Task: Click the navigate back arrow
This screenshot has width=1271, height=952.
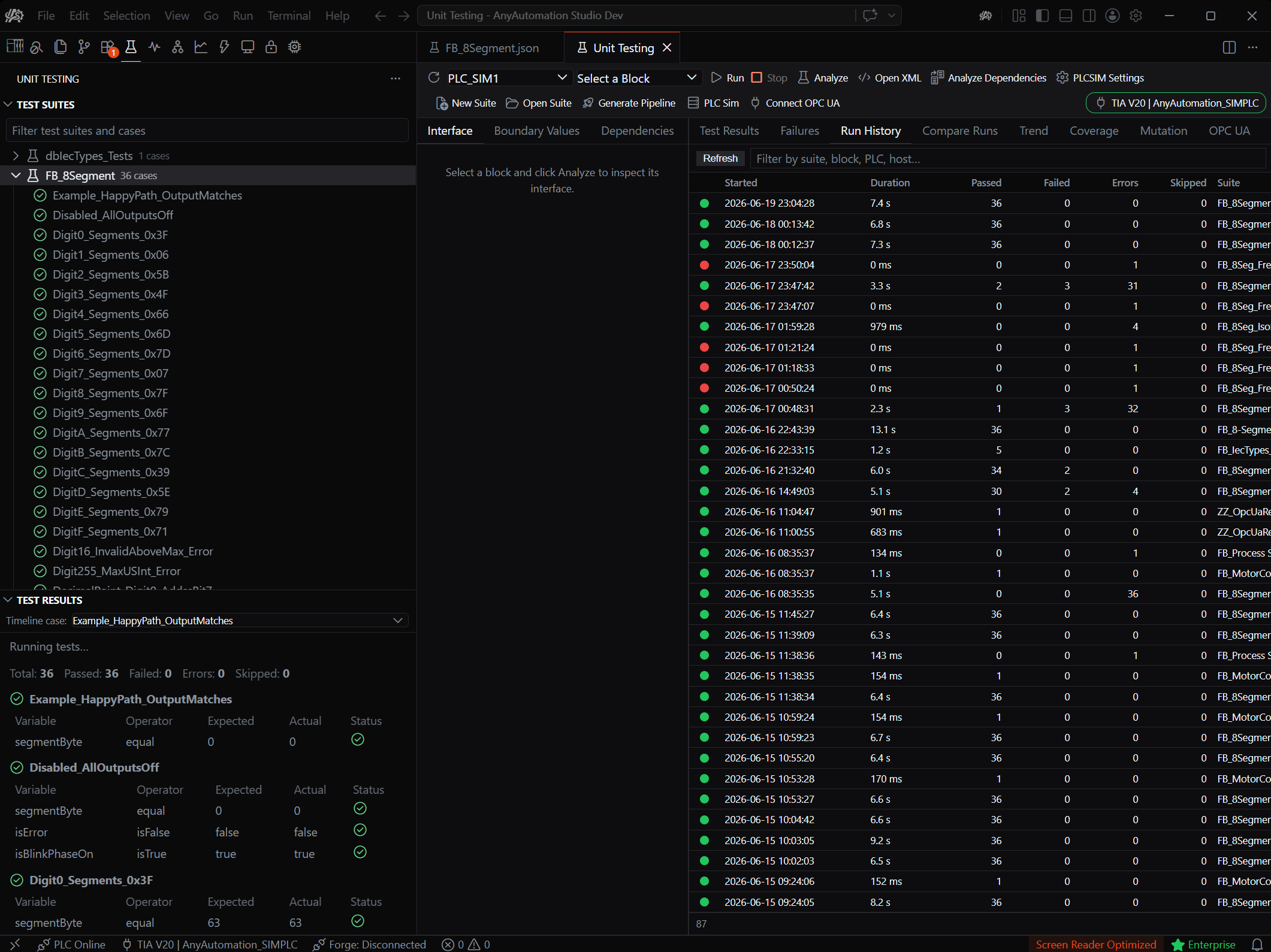Action: (380, 16)
